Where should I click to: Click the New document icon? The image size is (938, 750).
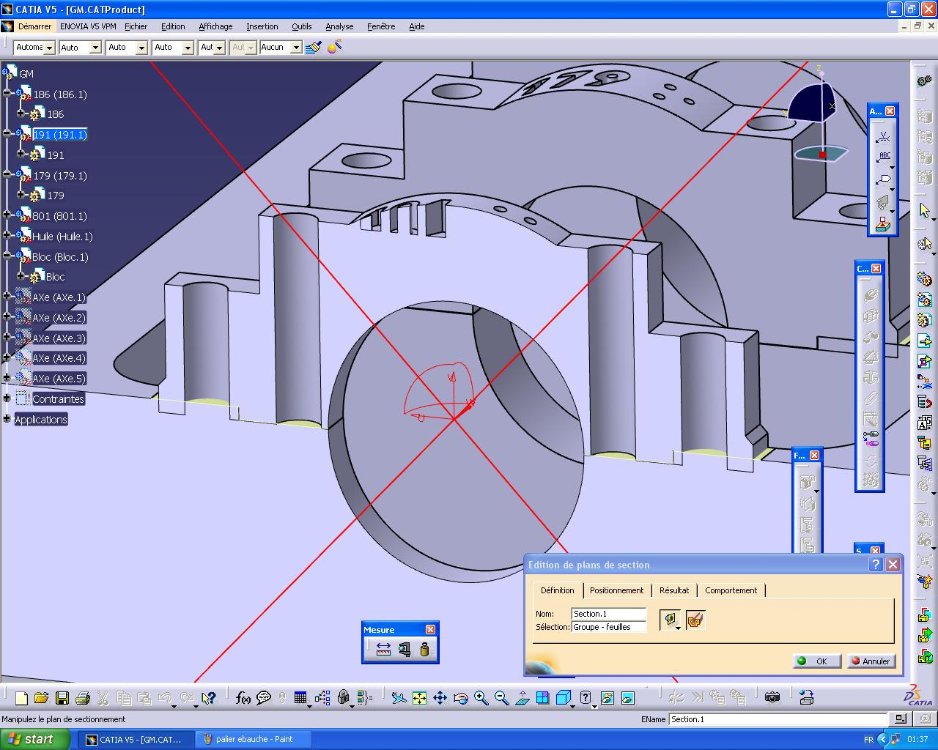(22, 698)
